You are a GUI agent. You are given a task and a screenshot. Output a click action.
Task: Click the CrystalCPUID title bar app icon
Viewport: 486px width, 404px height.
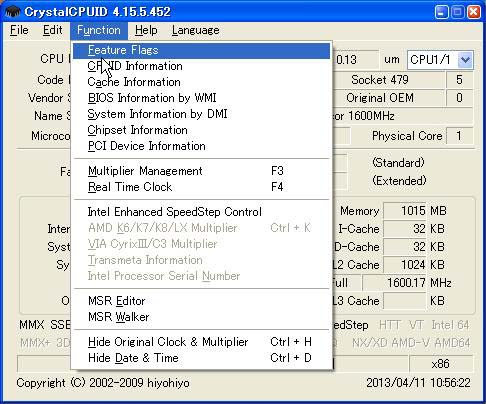(13, 12)
